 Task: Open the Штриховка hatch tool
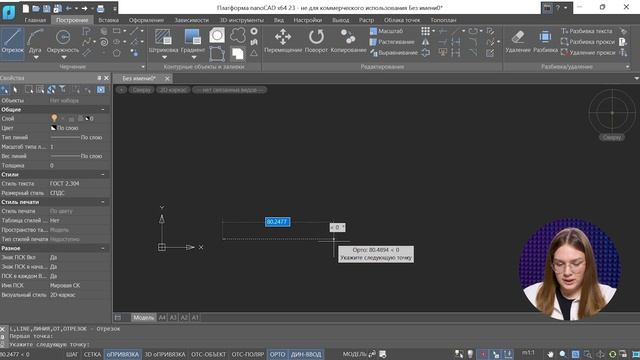pos(163,41)
